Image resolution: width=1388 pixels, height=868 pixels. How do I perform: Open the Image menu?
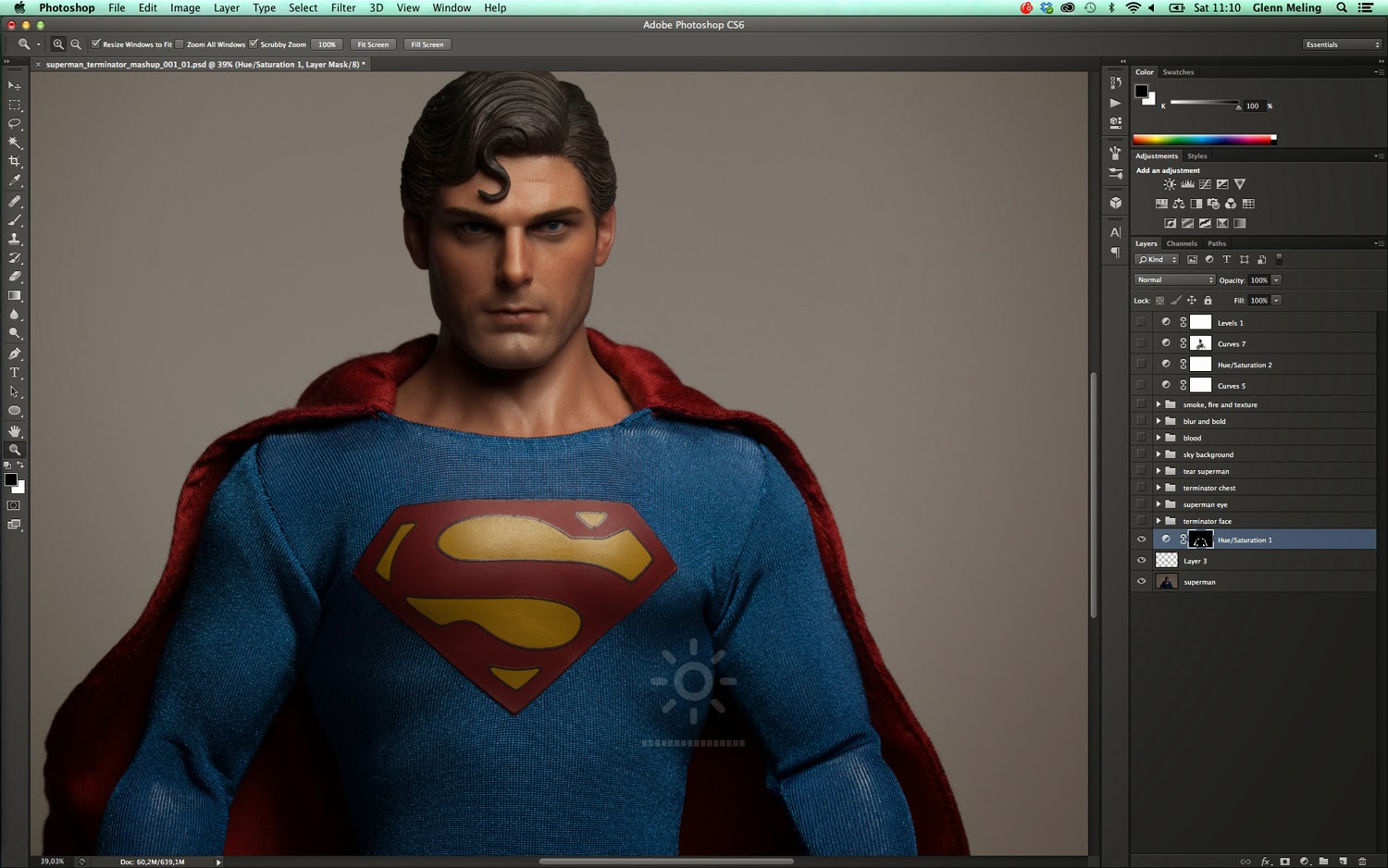click(x=185, y=7)
